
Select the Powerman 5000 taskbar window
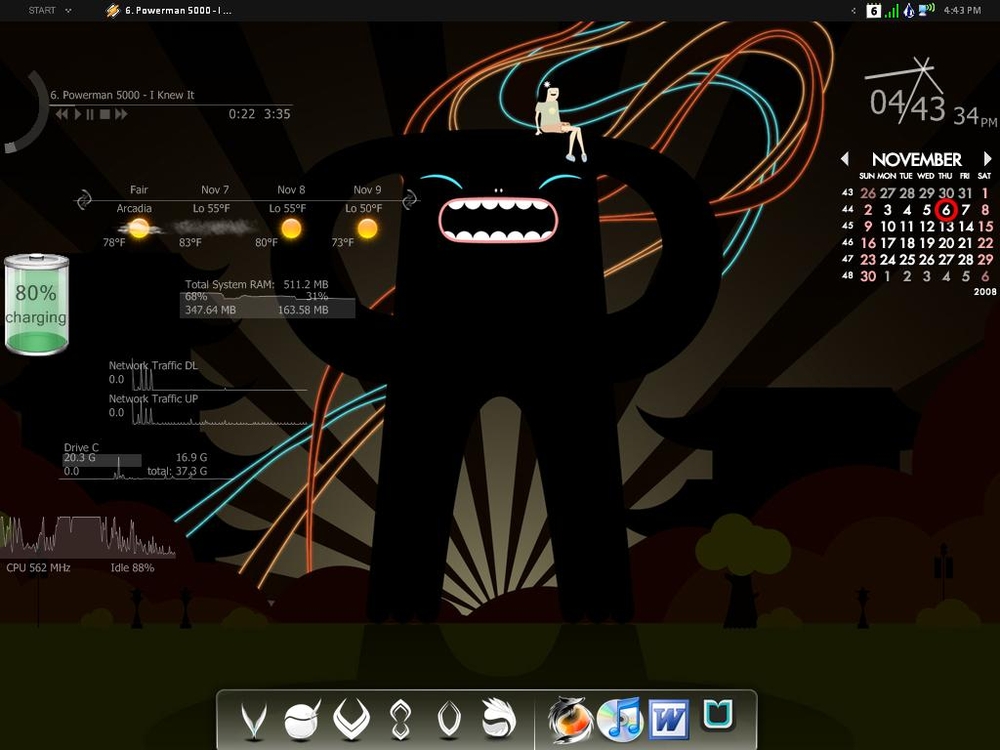(170, 11)
